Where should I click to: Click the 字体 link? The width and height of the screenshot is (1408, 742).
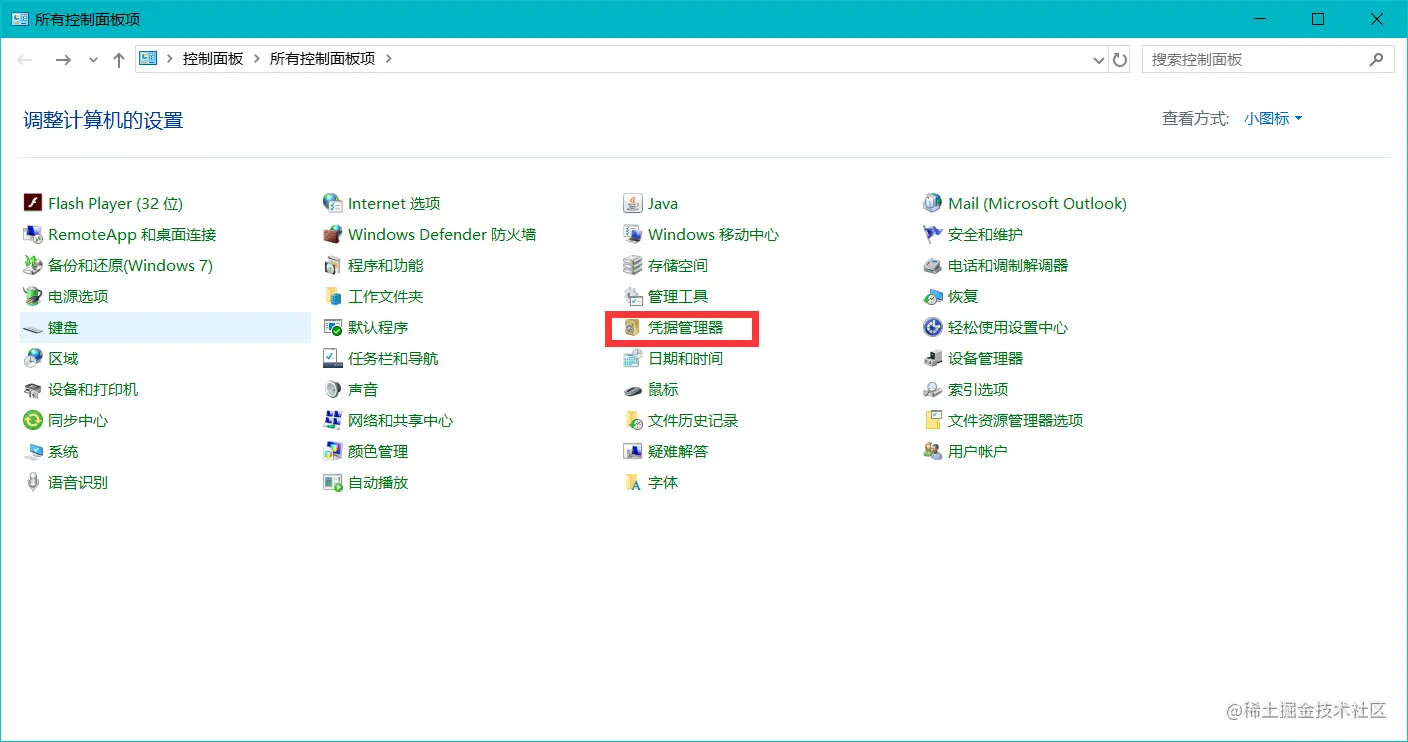663,482
